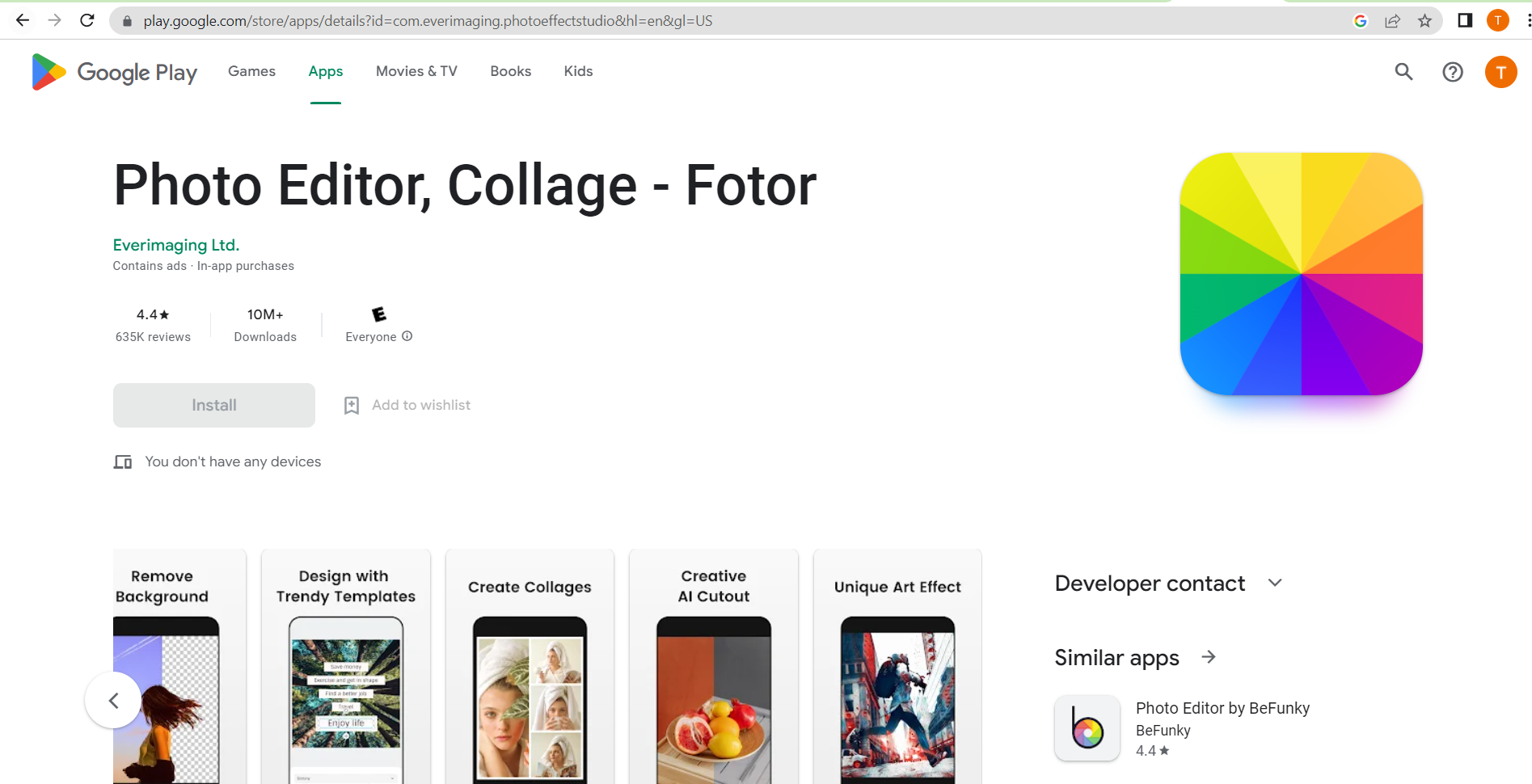Click the share page icon in the address bar
Viewport: 1532px width, 784px height.
[x=1392, y=21]
